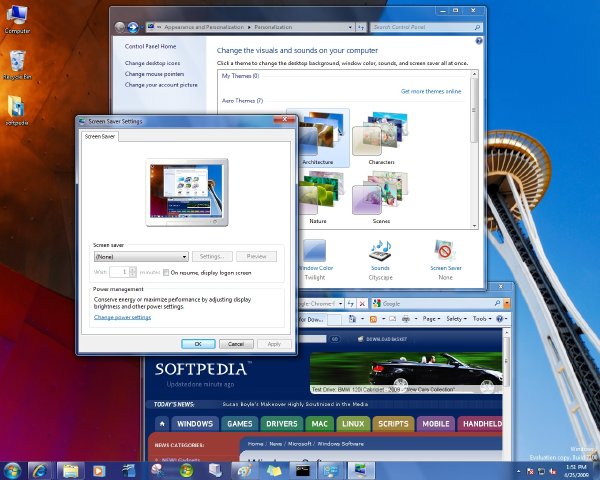Open the DRIVERS tab on Softpedia
600x480 pixels.
tap(282, 424)
